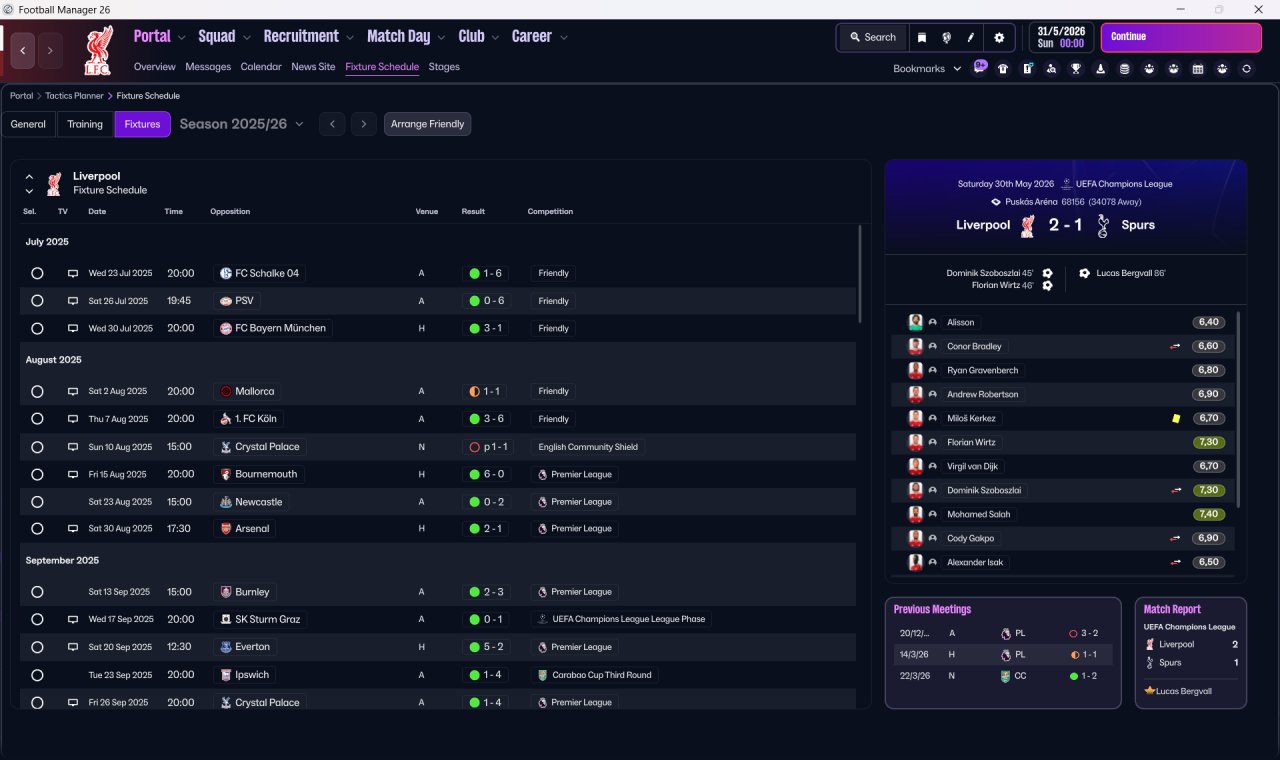
Task: Expand the Recruitment menu chevron
Action: pyautogui.click(x=350, y=38)
